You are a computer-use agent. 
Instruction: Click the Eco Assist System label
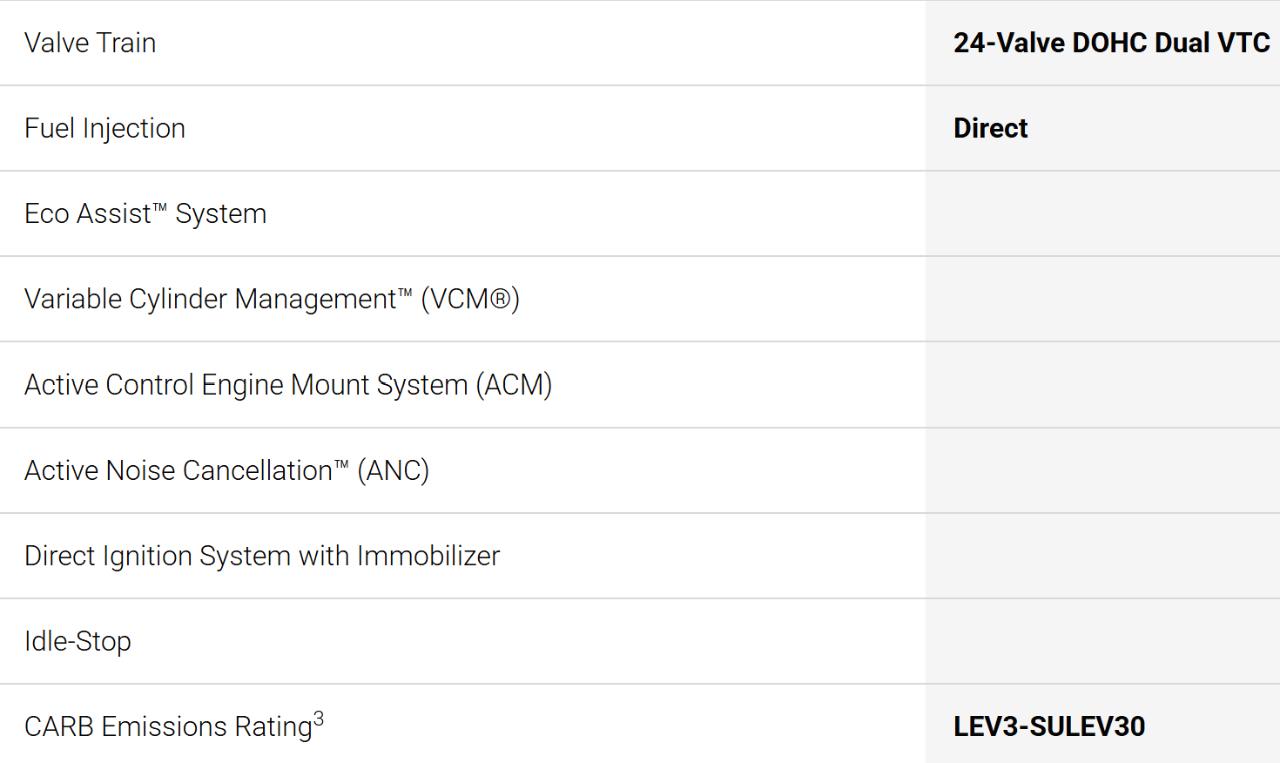tap(145, 214)
